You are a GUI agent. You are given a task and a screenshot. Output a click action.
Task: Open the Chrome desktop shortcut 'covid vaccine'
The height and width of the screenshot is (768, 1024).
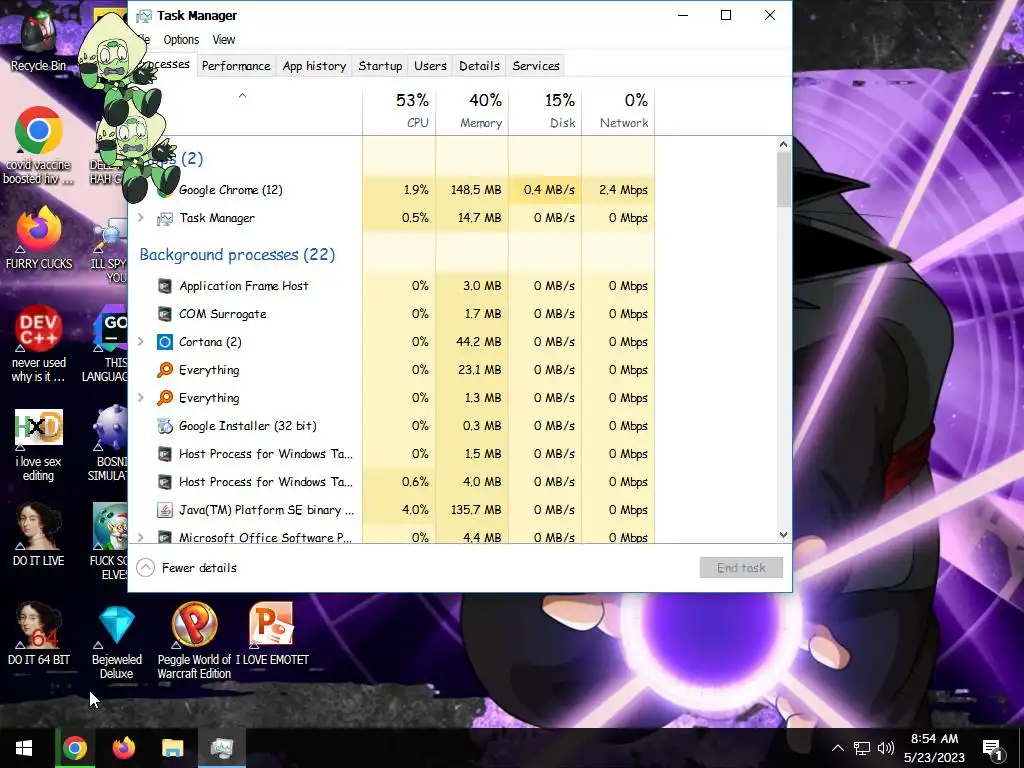tap(38, 145)
